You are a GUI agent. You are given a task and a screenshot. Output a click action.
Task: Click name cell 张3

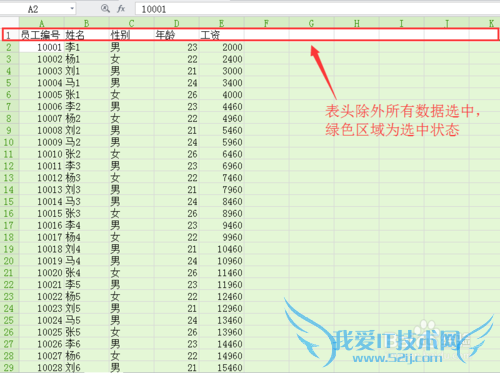point(86,213)
